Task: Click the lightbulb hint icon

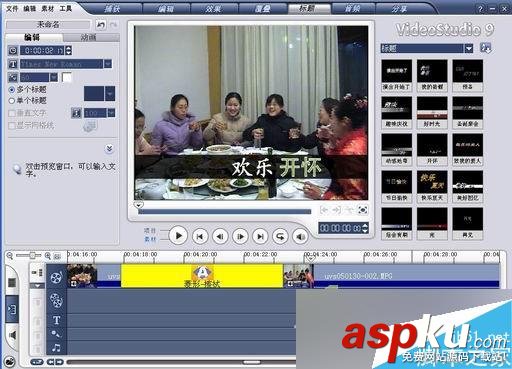Action: [17, 169]
